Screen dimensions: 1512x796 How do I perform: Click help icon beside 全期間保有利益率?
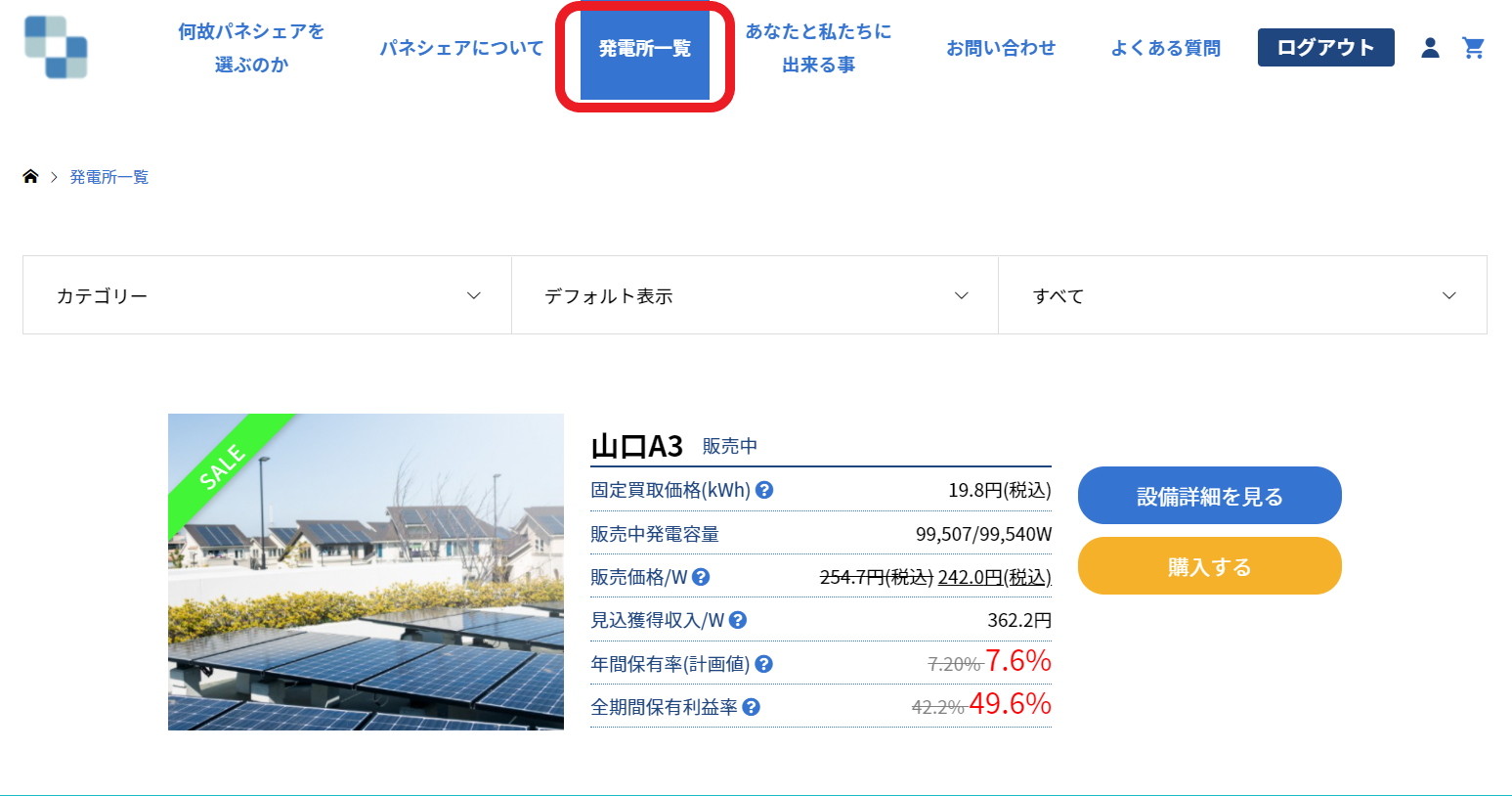tap(752, 707)
